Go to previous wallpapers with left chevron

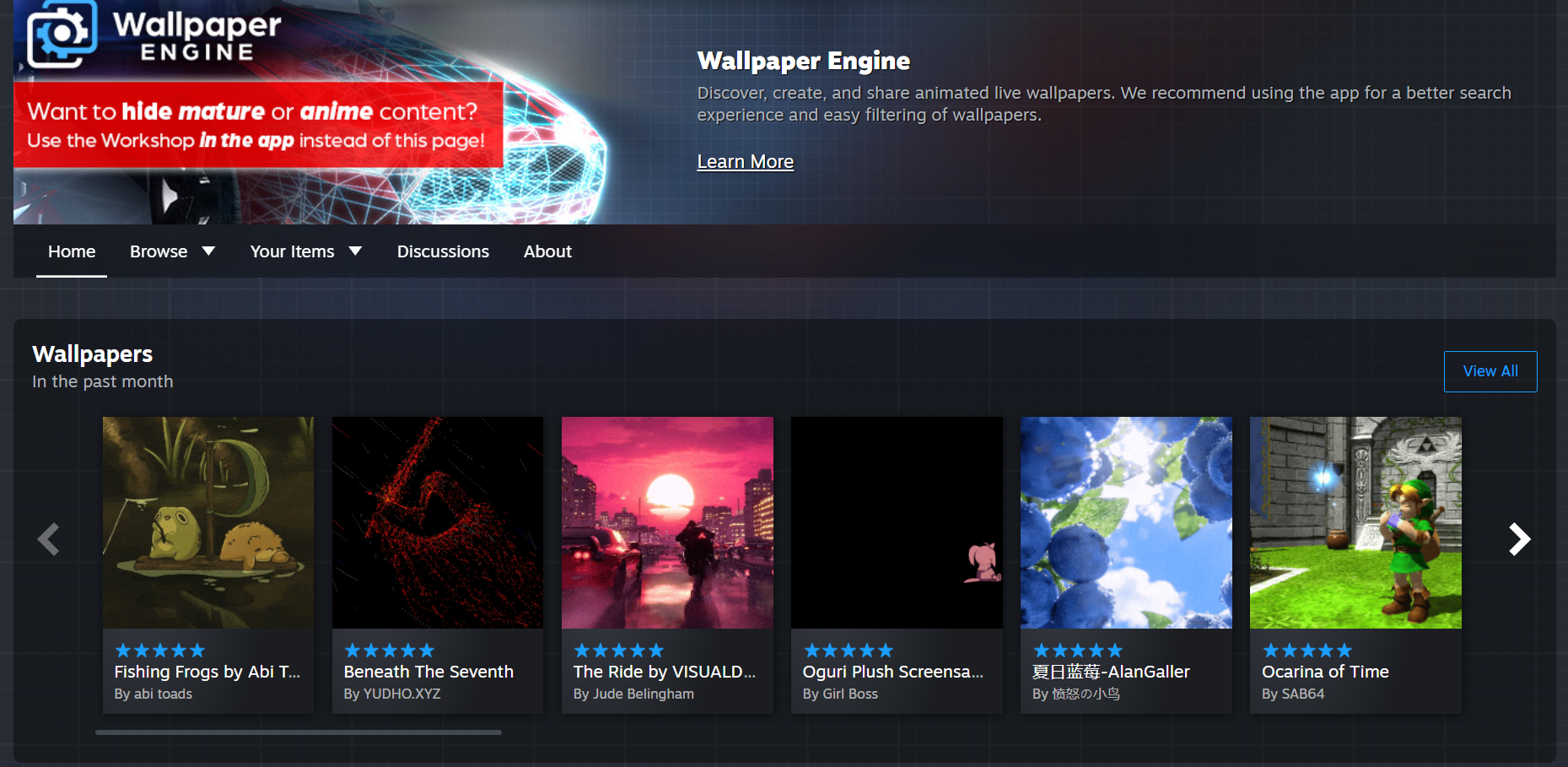[49, 539]
